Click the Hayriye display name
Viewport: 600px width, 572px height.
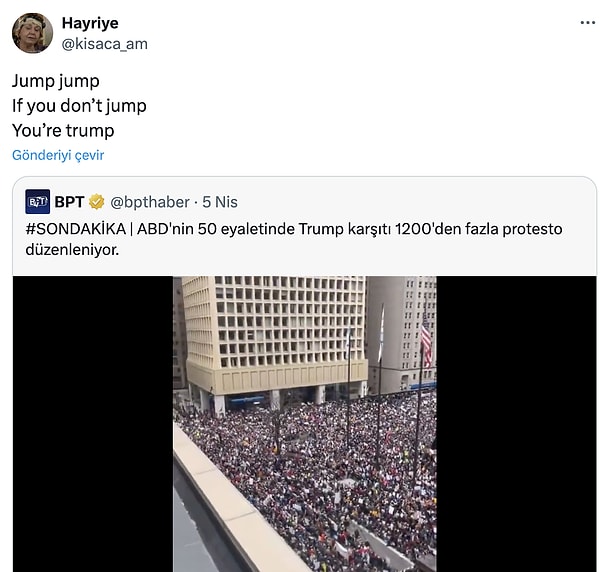click(x=90, y=23)
